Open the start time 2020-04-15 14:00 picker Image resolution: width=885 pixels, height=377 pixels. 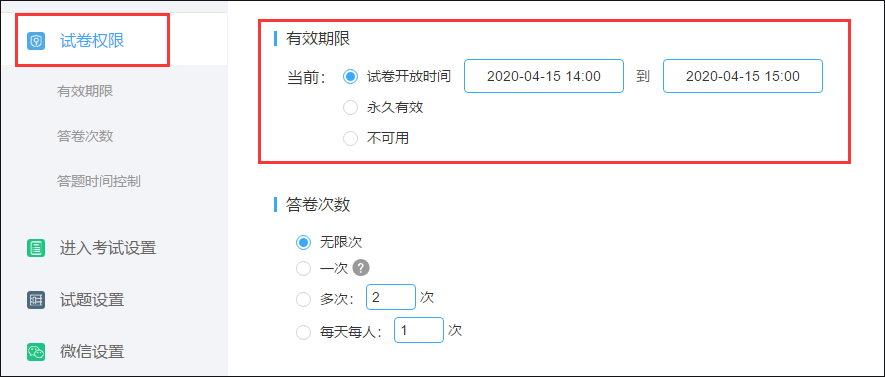(x=544, y=76)
